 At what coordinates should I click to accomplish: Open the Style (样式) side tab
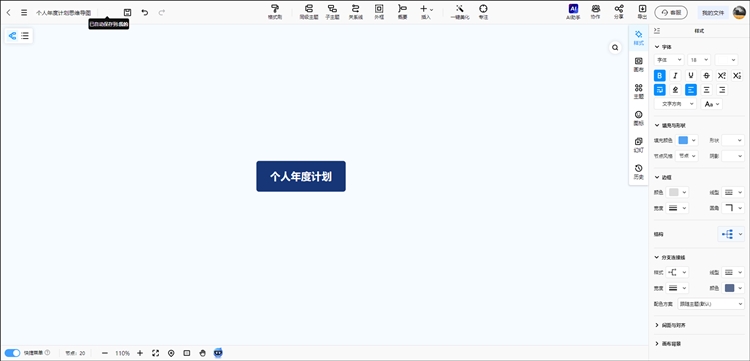coord(639,37)
